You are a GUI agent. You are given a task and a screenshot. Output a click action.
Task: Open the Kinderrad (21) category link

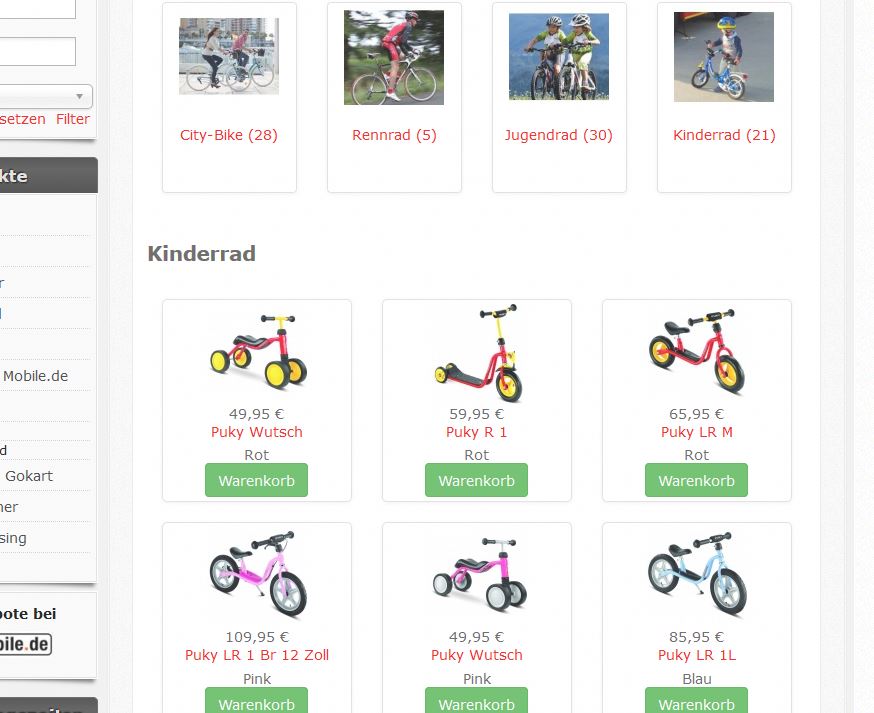pyautogui.click(x=724, y=135)
